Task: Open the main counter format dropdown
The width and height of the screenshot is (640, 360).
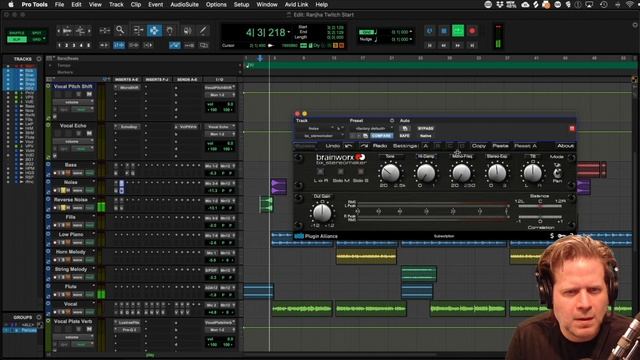Action: click(289, 32)
